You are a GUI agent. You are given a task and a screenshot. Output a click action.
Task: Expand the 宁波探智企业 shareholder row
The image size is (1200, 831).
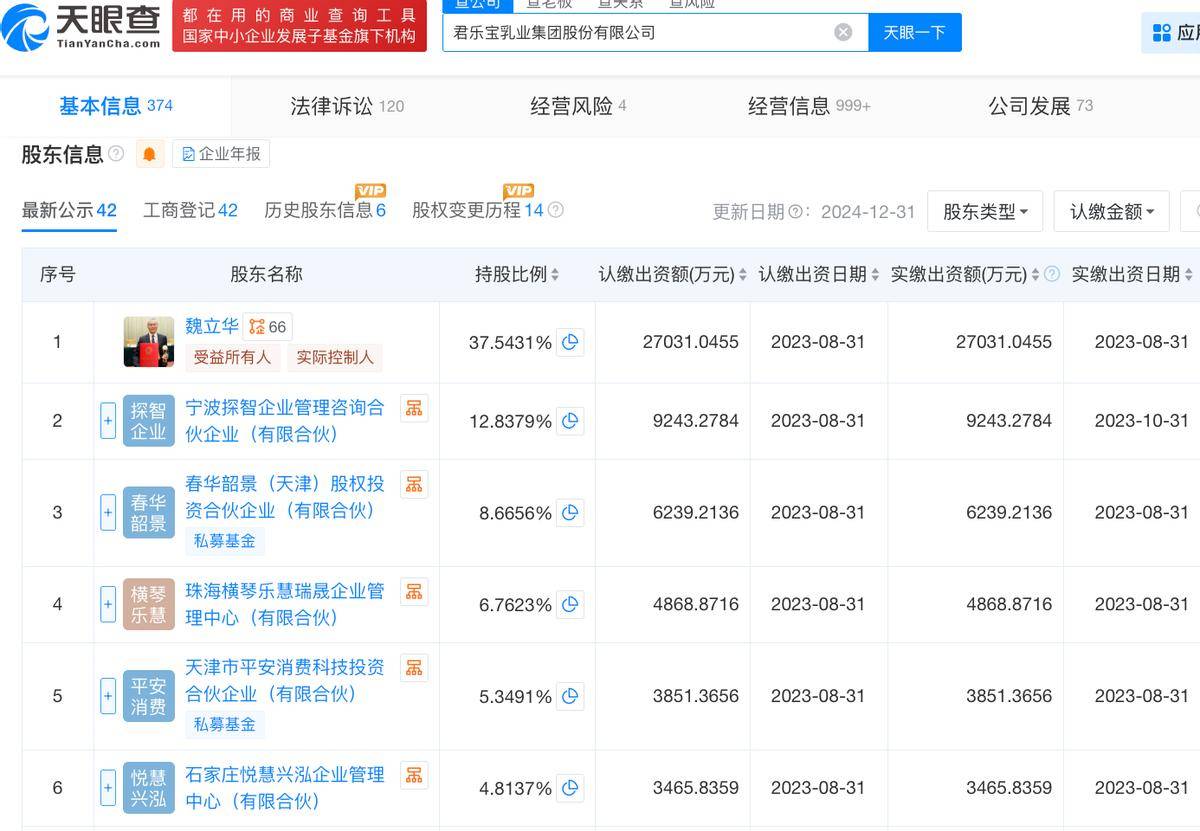[108, 421]
